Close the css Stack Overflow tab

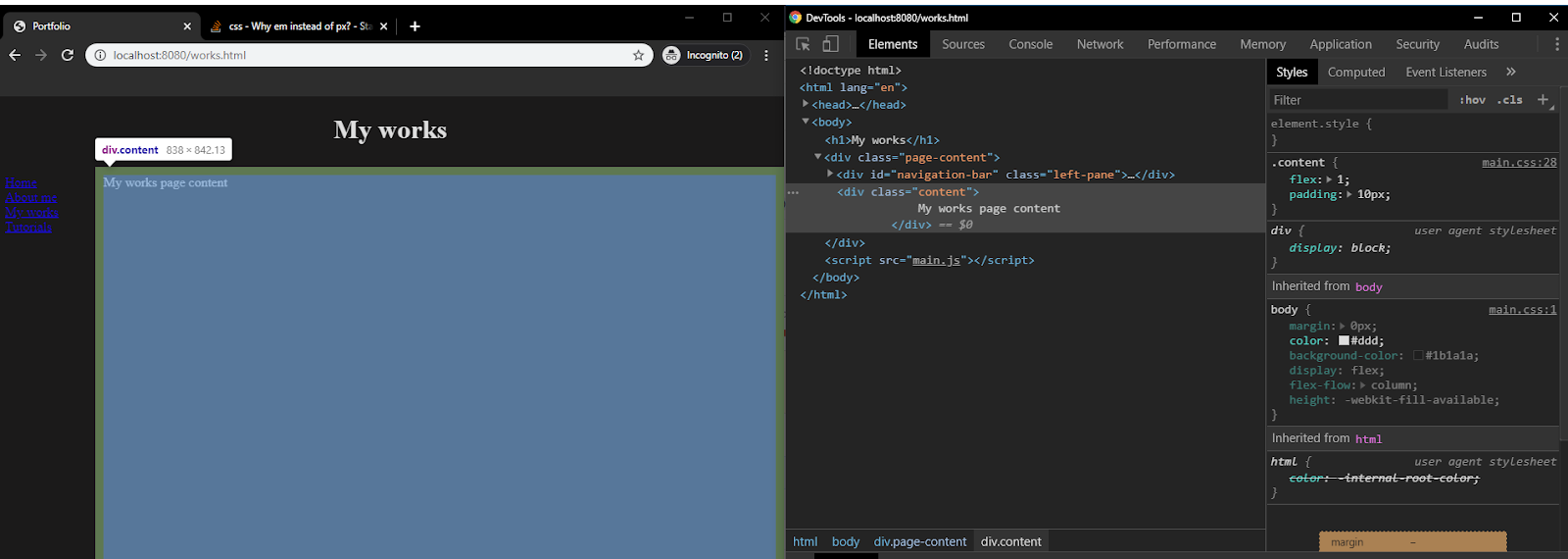coord(383,26)
